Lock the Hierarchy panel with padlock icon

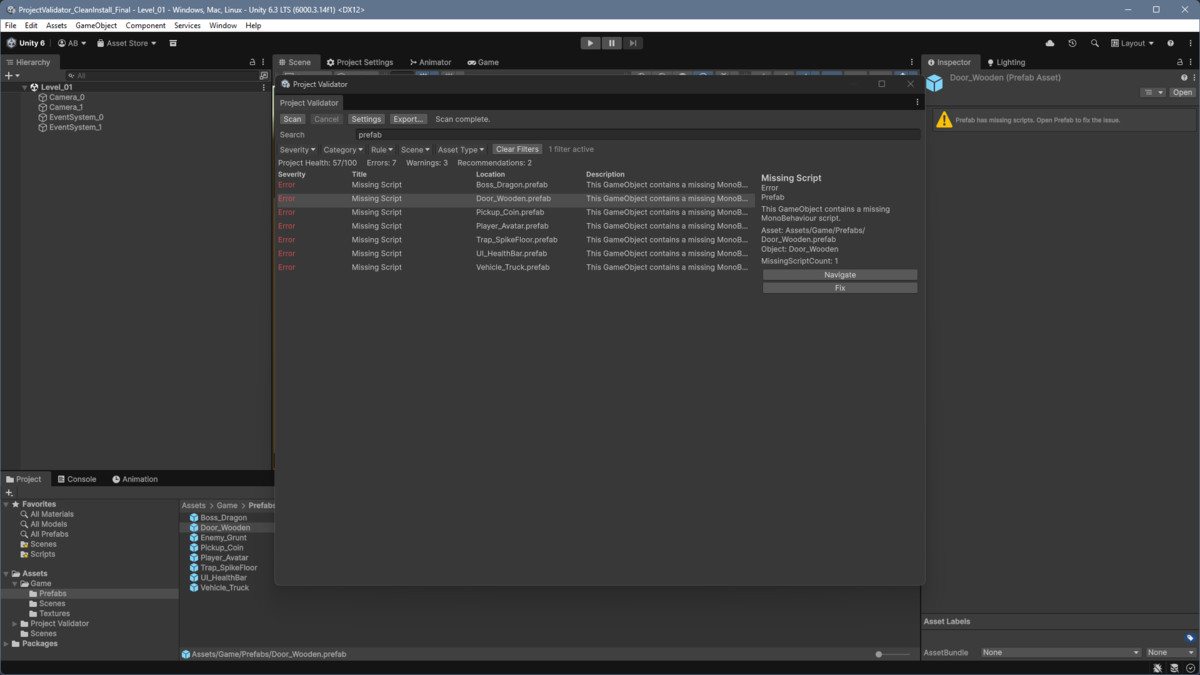pos(252,62)
